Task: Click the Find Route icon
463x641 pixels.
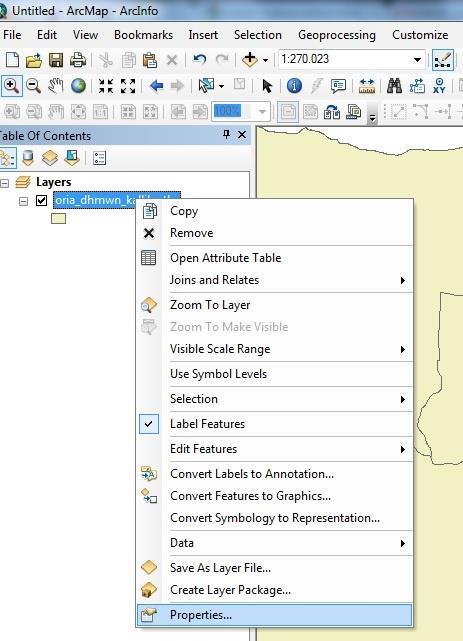Action: tap(417, 86)
